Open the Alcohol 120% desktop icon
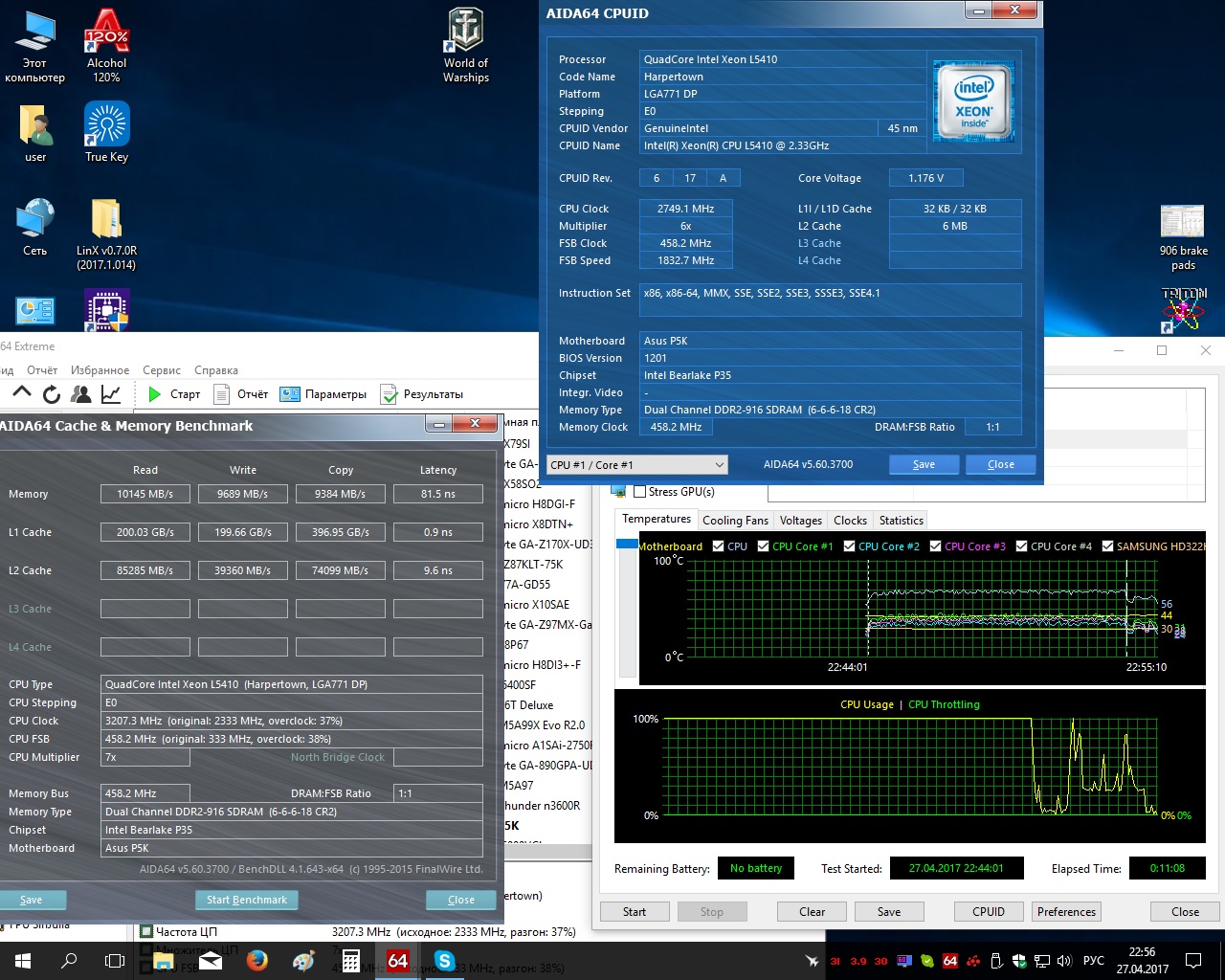Viewport: 1225px width, 980px height. (x=106, y=45)
